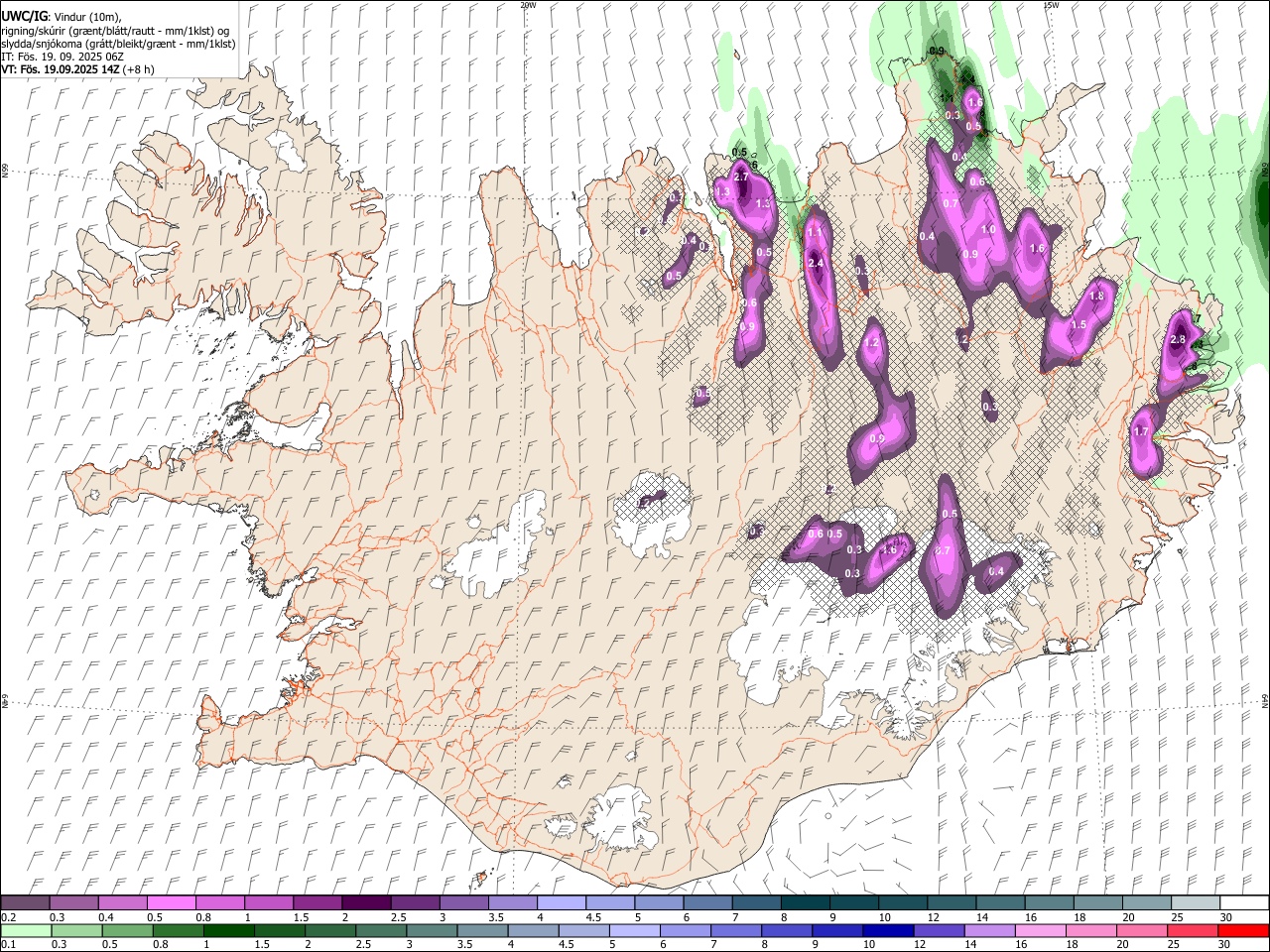Click the dark mauve 0.2–0.3 snow swatch
Image resolution: width=1270 pixels, height=952 pixels.
pyautogui.click(x=25, y=902)
